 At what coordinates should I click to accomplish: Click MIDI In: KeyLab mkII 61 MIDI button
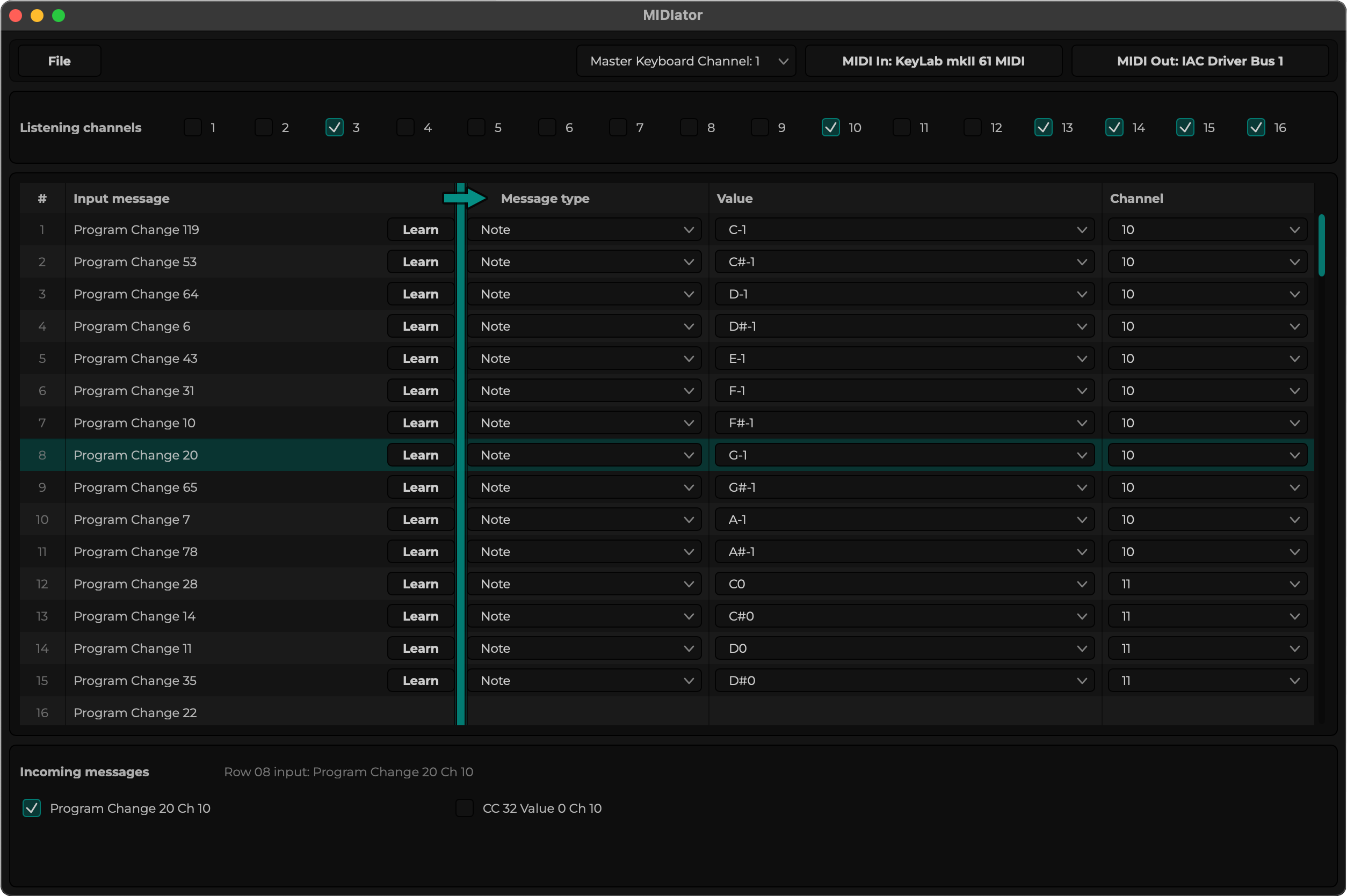pyautogui.click(x=933, y=61)
